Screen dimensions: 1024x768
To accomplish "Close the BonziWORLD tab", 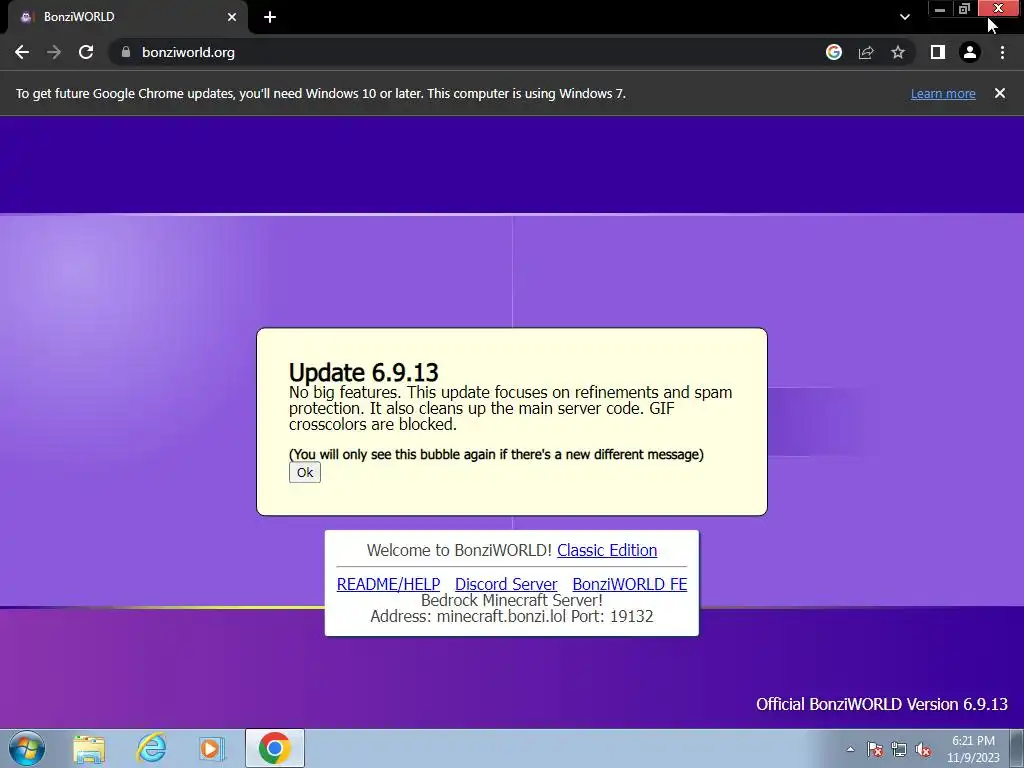I will 232,17.
